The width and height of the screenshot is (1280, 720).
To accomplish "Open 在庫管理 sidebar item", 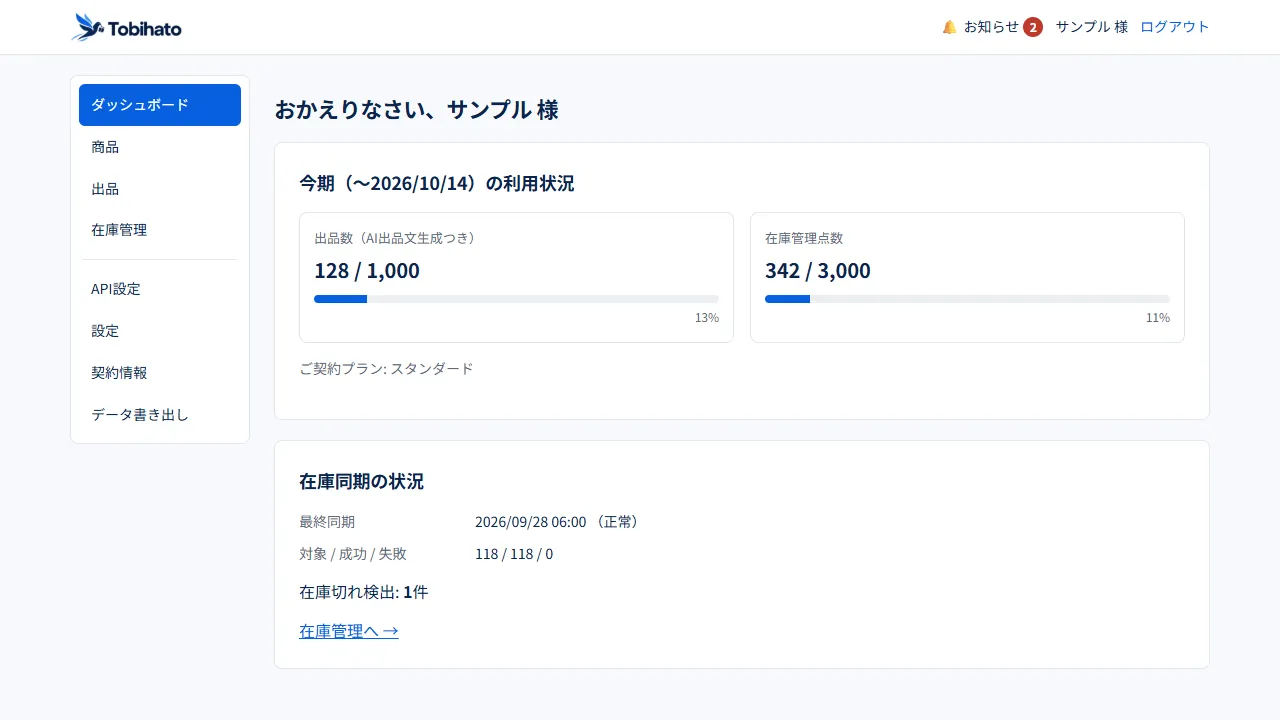I will [x=160, y=230].
